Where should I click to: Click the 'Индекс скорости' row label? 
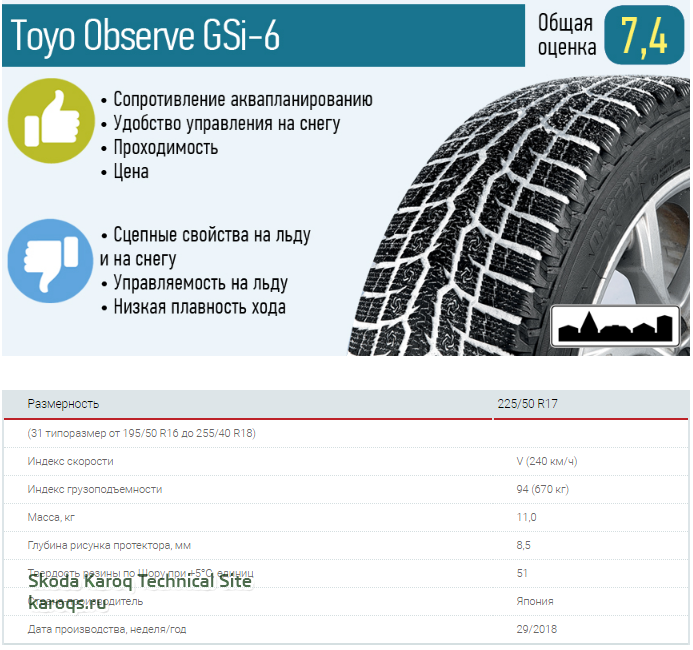pos(70,461)
